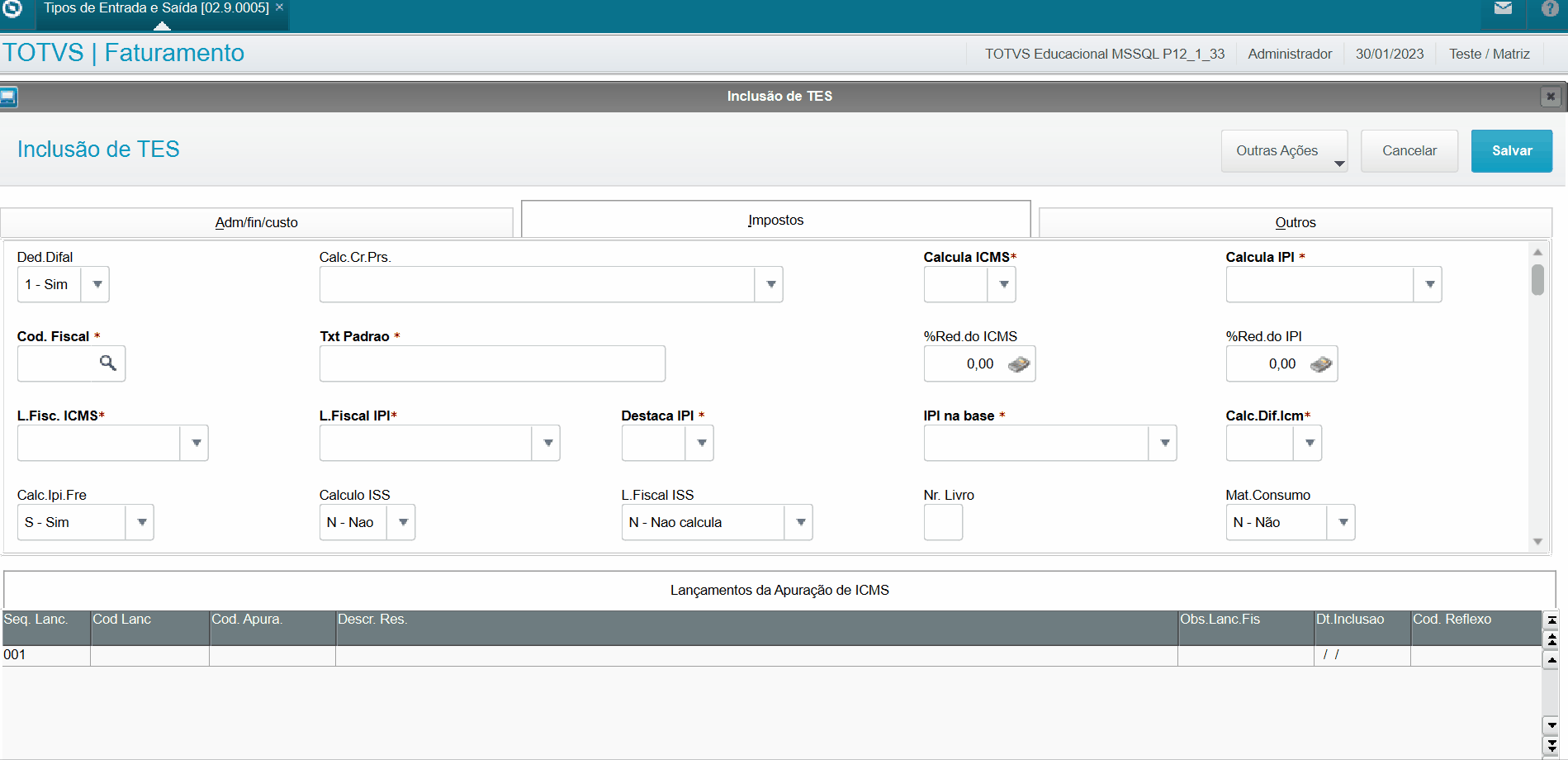
Task: Switch to Adm/fin/custo tab
Action: tap(256, 222)
